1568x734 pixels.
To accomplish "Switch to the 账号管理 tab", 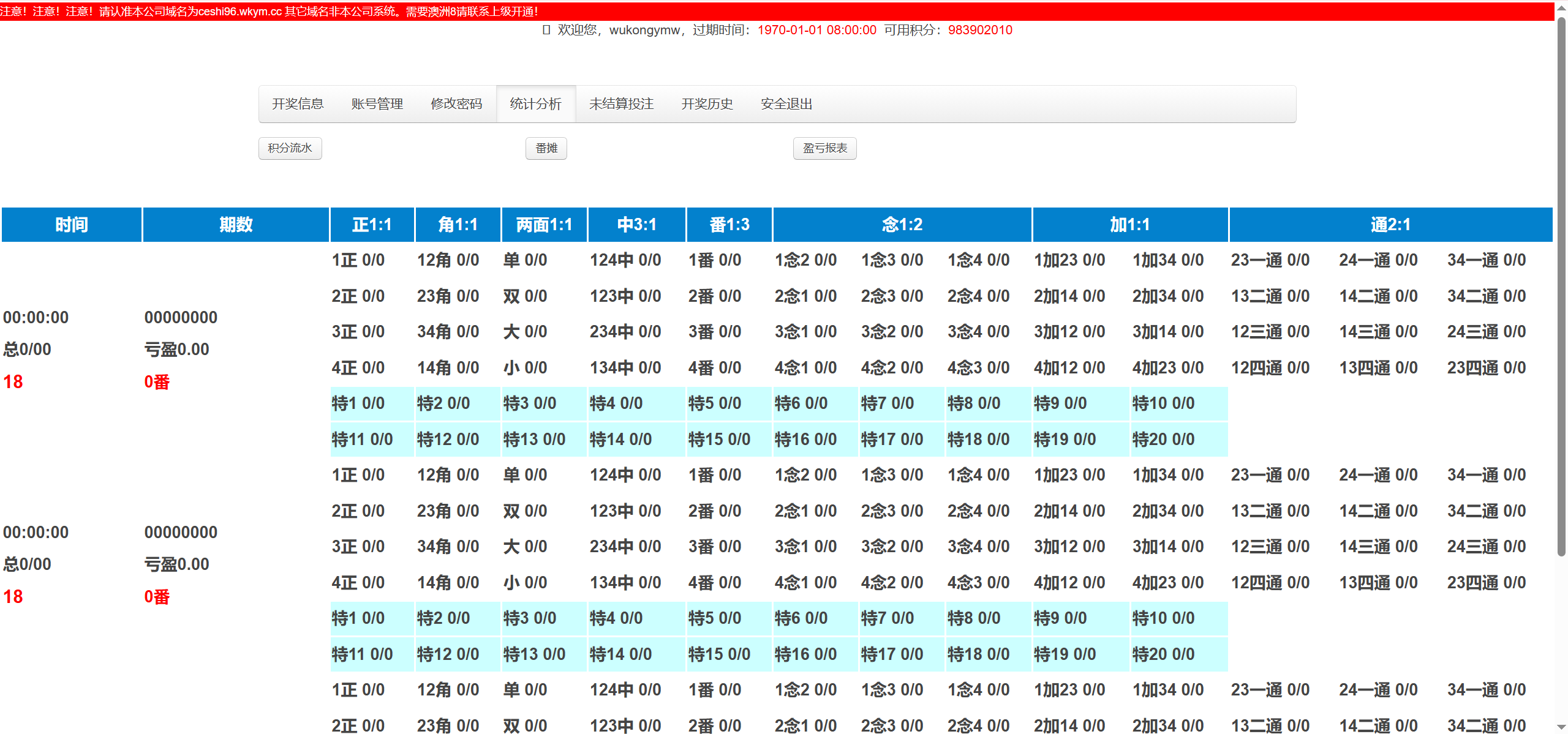I will point(377,104).
